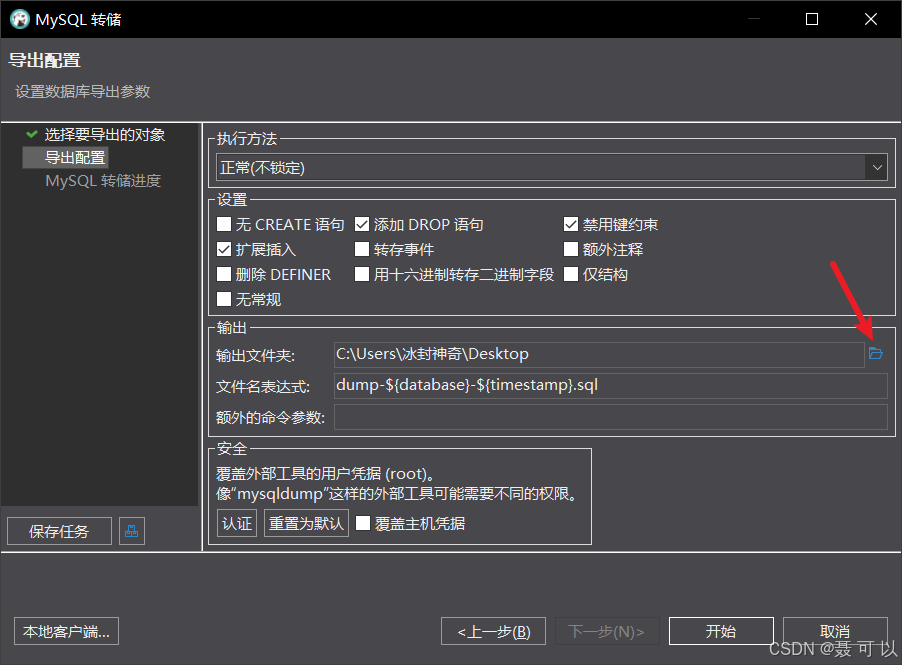This screenshot has width=902, height=665.
Task: Close the MySQL 转储 dialog
Action: click(871, 19)
